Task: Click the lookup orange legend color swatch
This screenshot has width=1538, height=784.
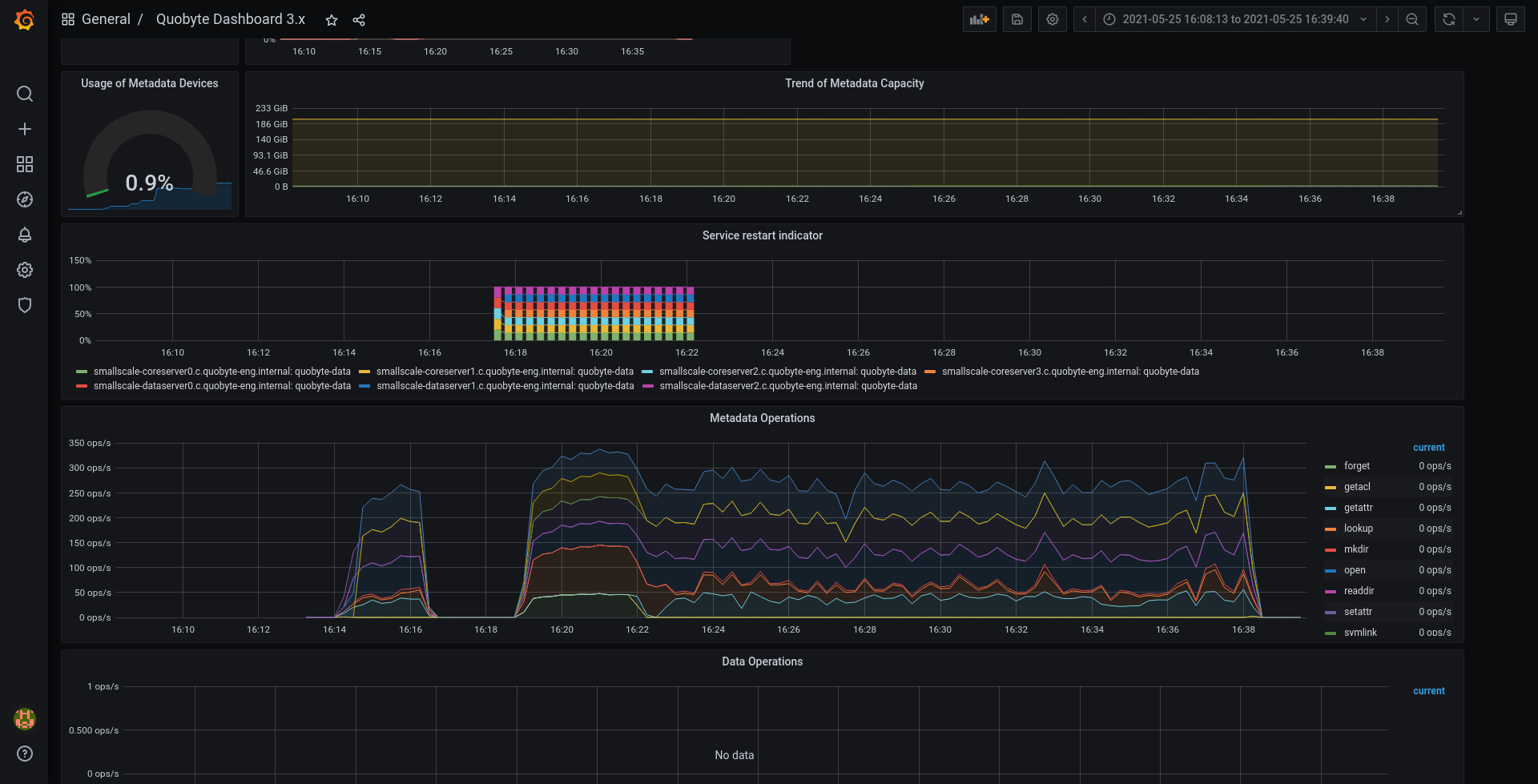Action: click(x=1331, y=529)
